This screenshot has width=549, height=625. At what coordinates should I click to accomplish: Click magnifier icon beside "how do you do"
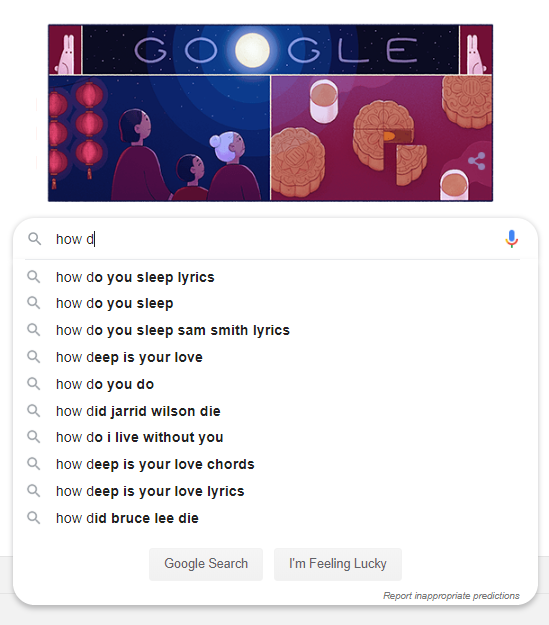(x=33, y=384)
